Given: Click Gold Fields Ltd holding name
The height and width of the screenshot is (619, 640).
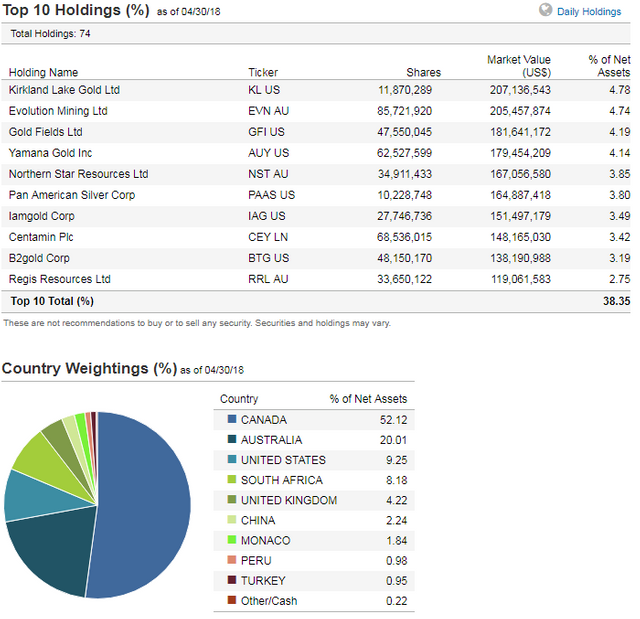Looking at the screenshot, I should pyautogui.click(x=45, y=132).
